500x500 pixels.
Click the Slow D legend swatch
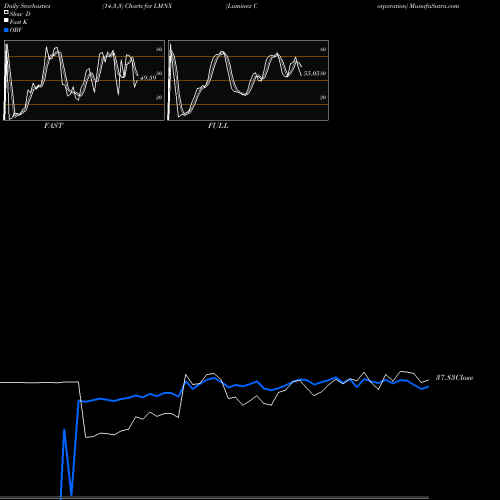[x=6, y=12]
